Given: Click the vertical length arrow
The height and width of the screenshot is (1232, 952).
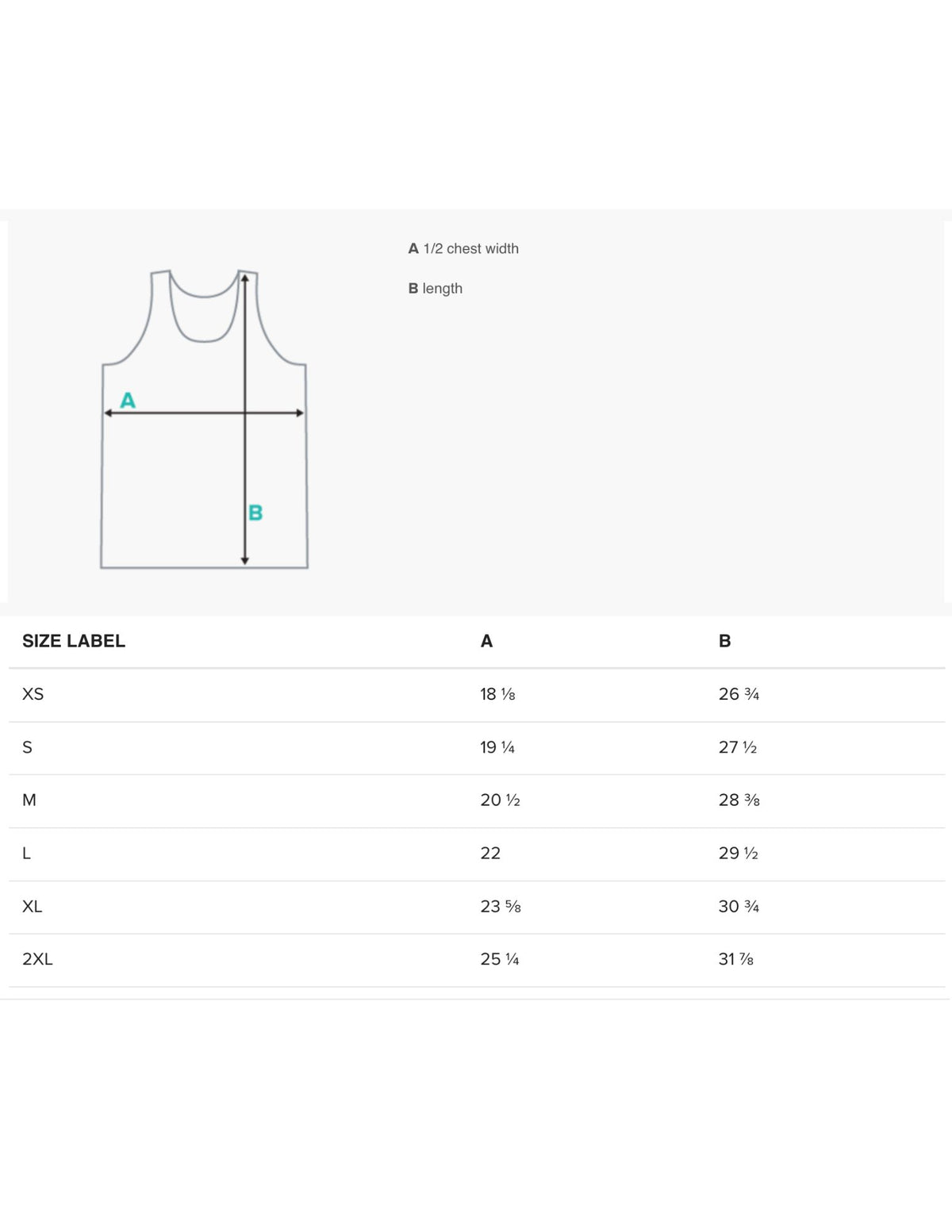Looking at the screenshot, I should [245, 419].
